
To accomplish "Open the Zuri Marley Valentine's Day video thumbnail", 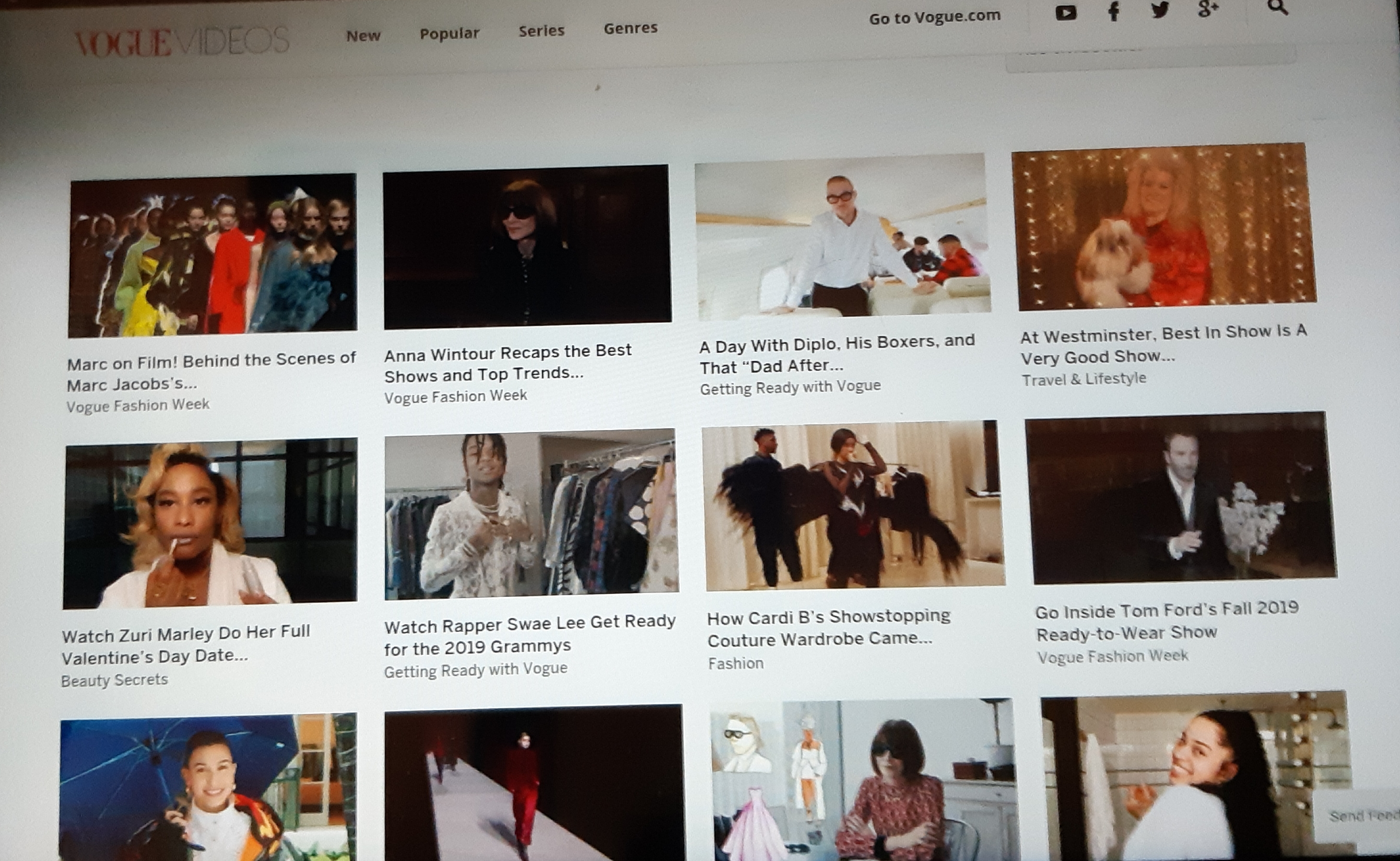I will (210, 523).
